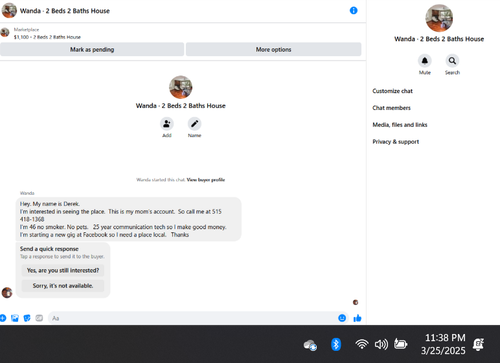Screen dimensions: 500x363
Task: Open More options for the listing
Action: click(273, 49)
